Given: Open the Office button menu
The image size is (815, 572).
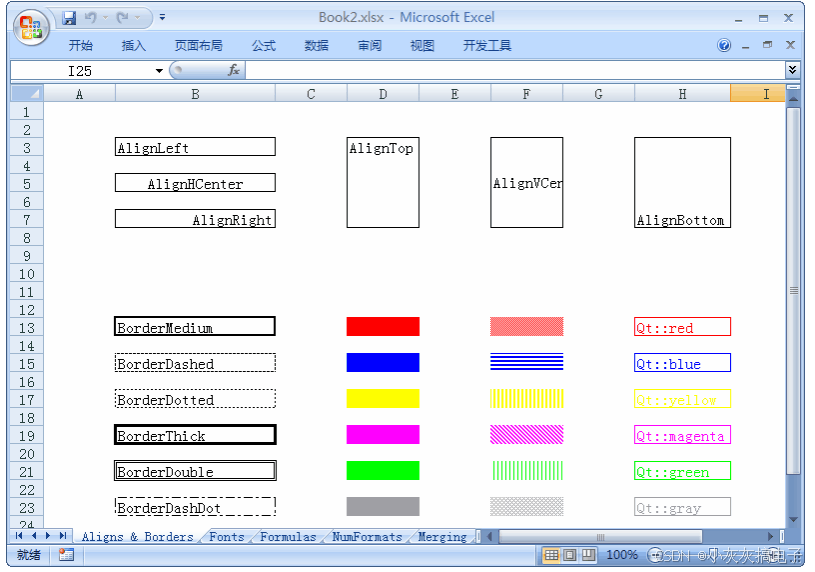Looking at the screenshot, I should [31, 27].
